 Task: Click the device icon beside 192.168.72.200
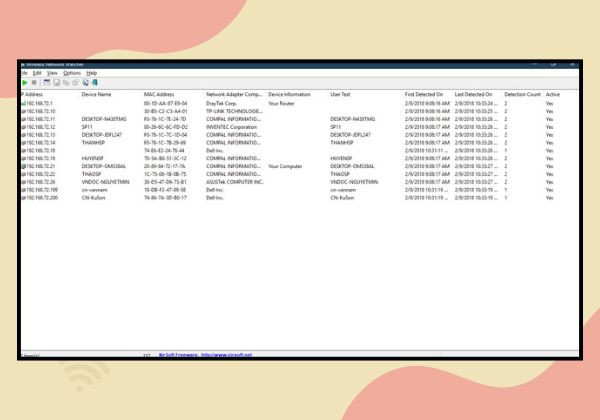[23, 198]
